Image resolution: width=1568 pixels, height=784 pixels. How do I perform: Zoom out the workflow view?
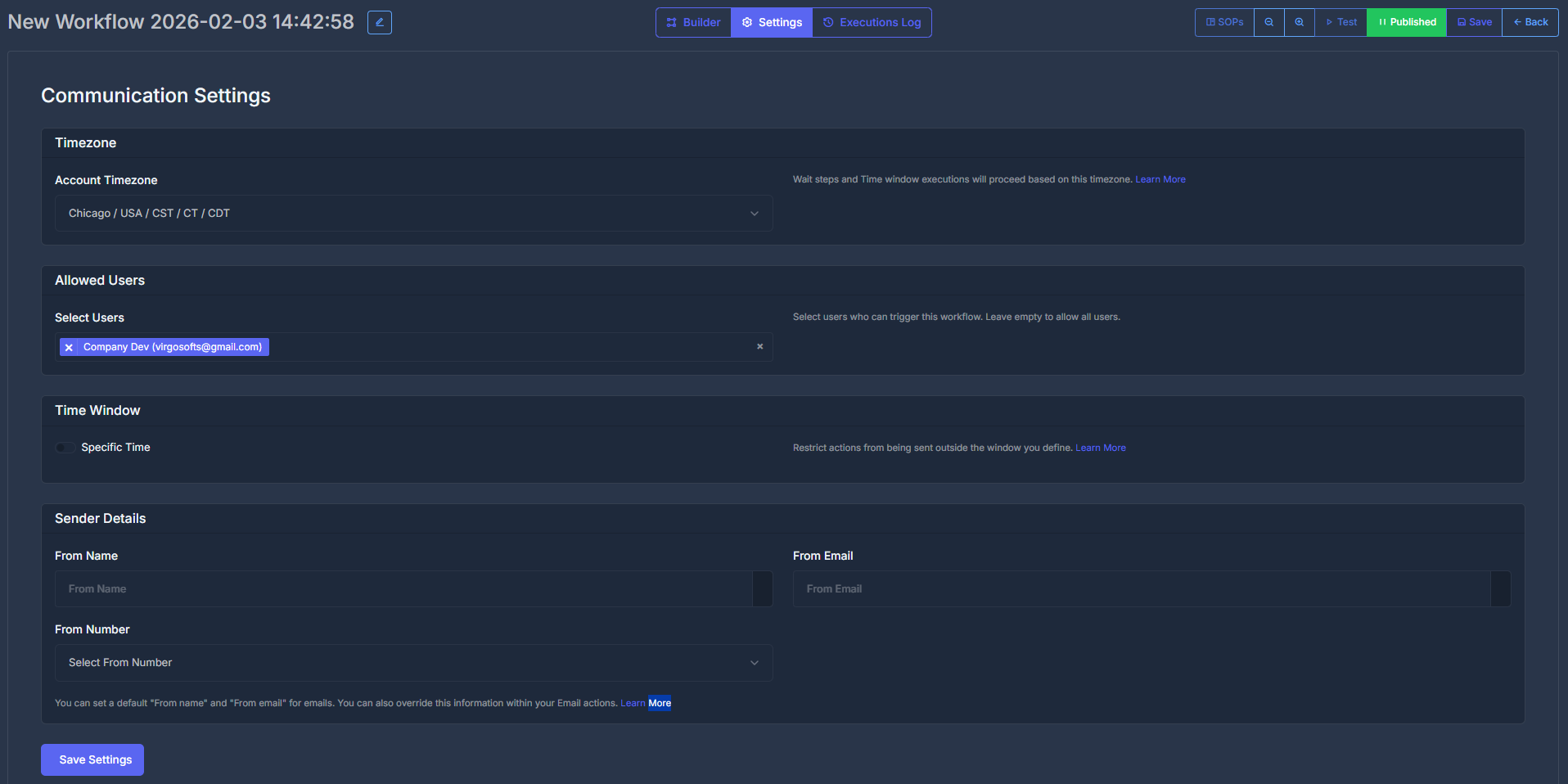[1268, 22]
